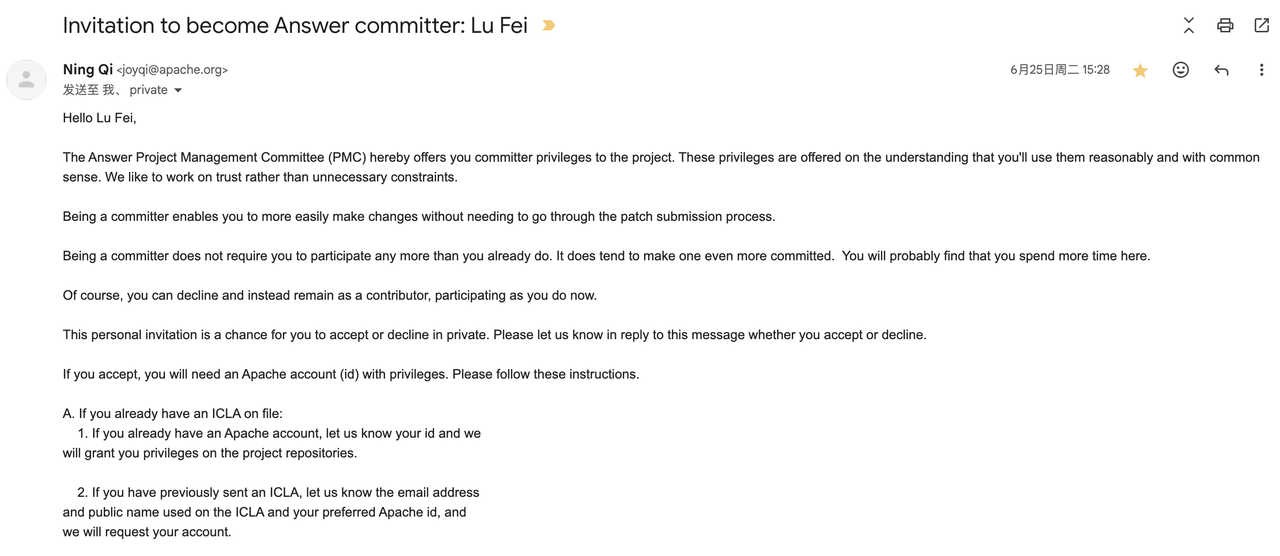Click the email subject line title
1280x556 pixels.
click(x=295, y=26)
